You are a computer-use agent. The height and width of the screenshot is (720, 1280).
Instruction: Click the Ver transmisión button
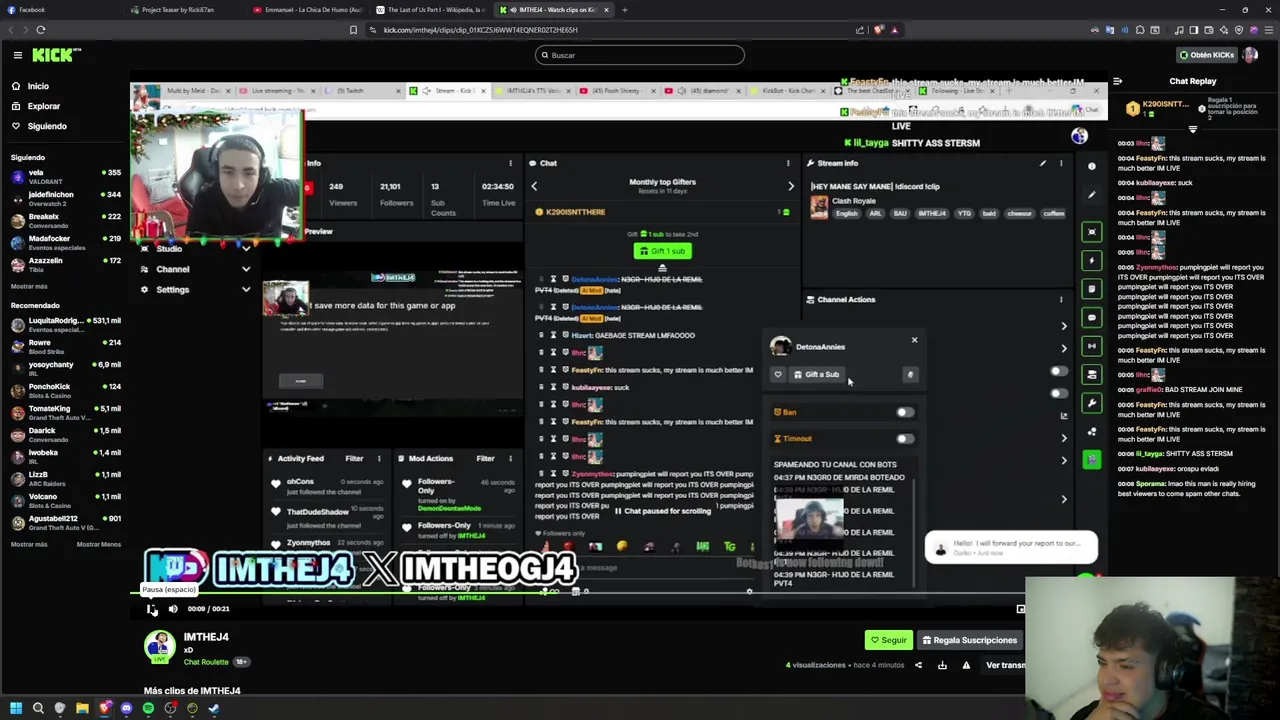coord(1005,665)
